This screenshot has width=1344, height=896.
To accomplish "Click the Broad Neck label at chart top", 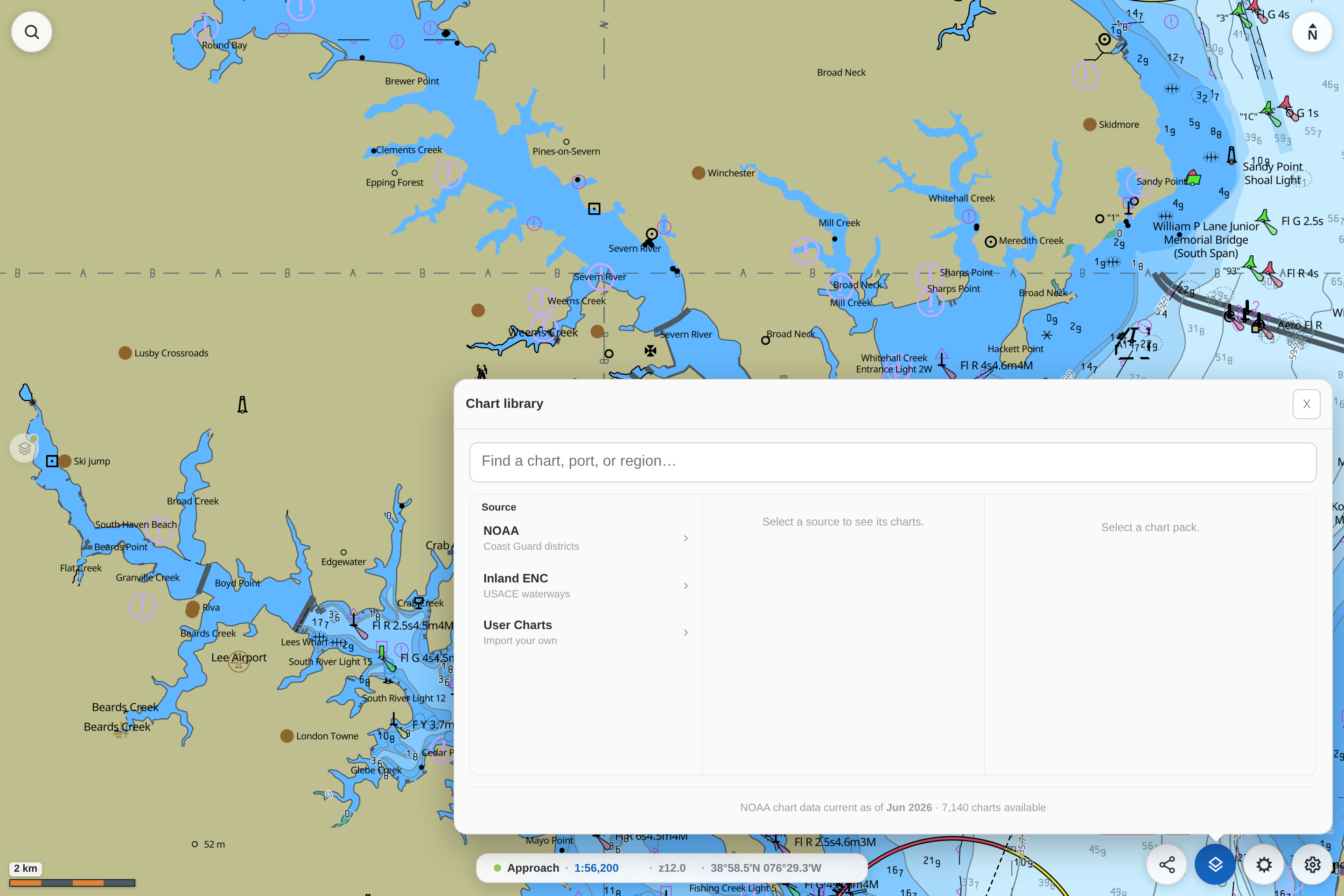I will point(841,73).
